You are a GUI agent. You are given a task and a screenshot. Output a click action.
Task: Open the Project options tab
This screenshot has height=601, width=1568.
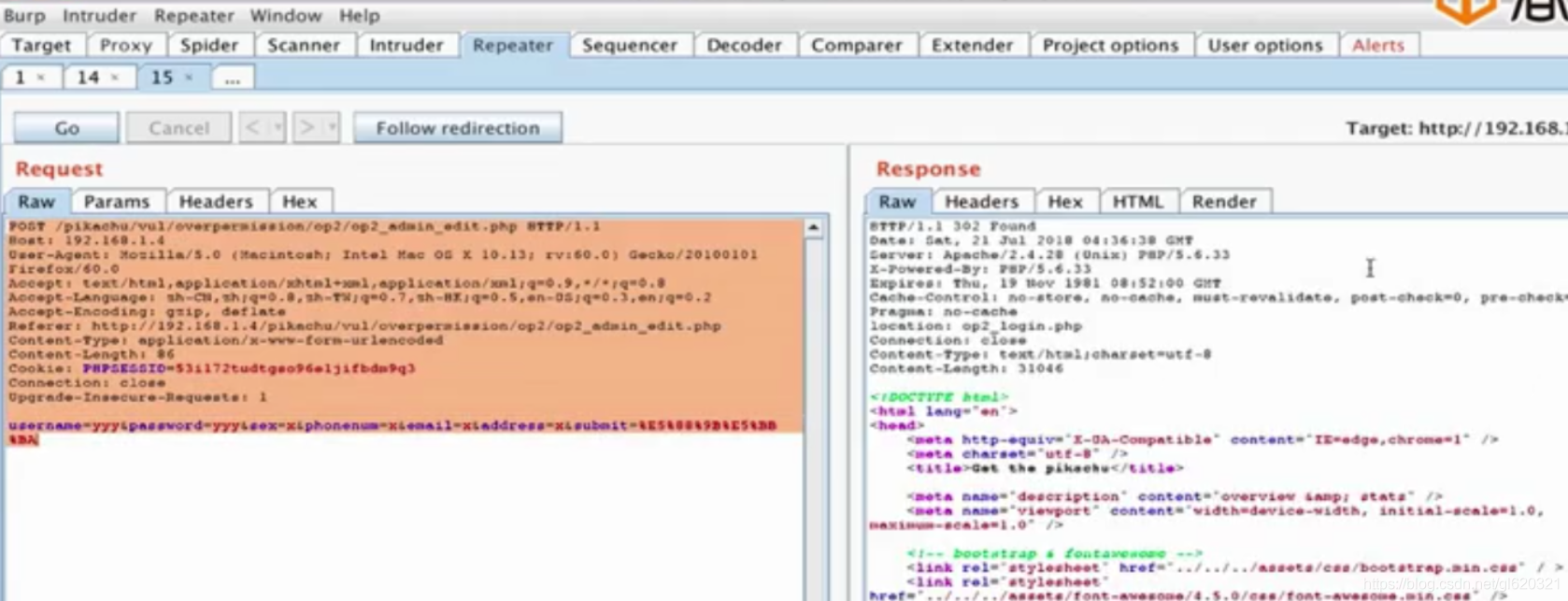click(1111, 45)
